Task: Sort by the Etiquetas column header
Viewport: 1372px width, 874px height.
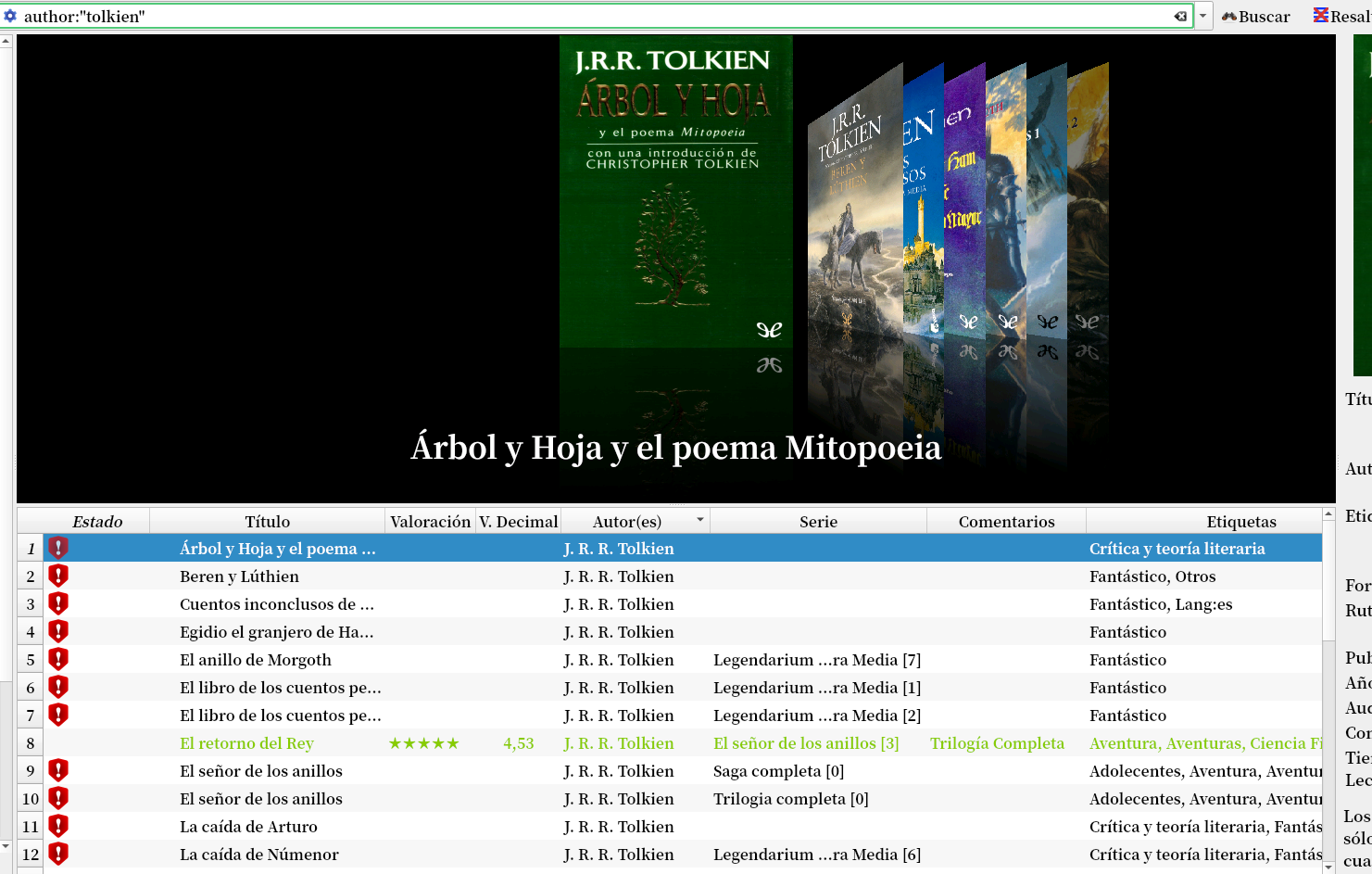Action: click(1204, 521)
